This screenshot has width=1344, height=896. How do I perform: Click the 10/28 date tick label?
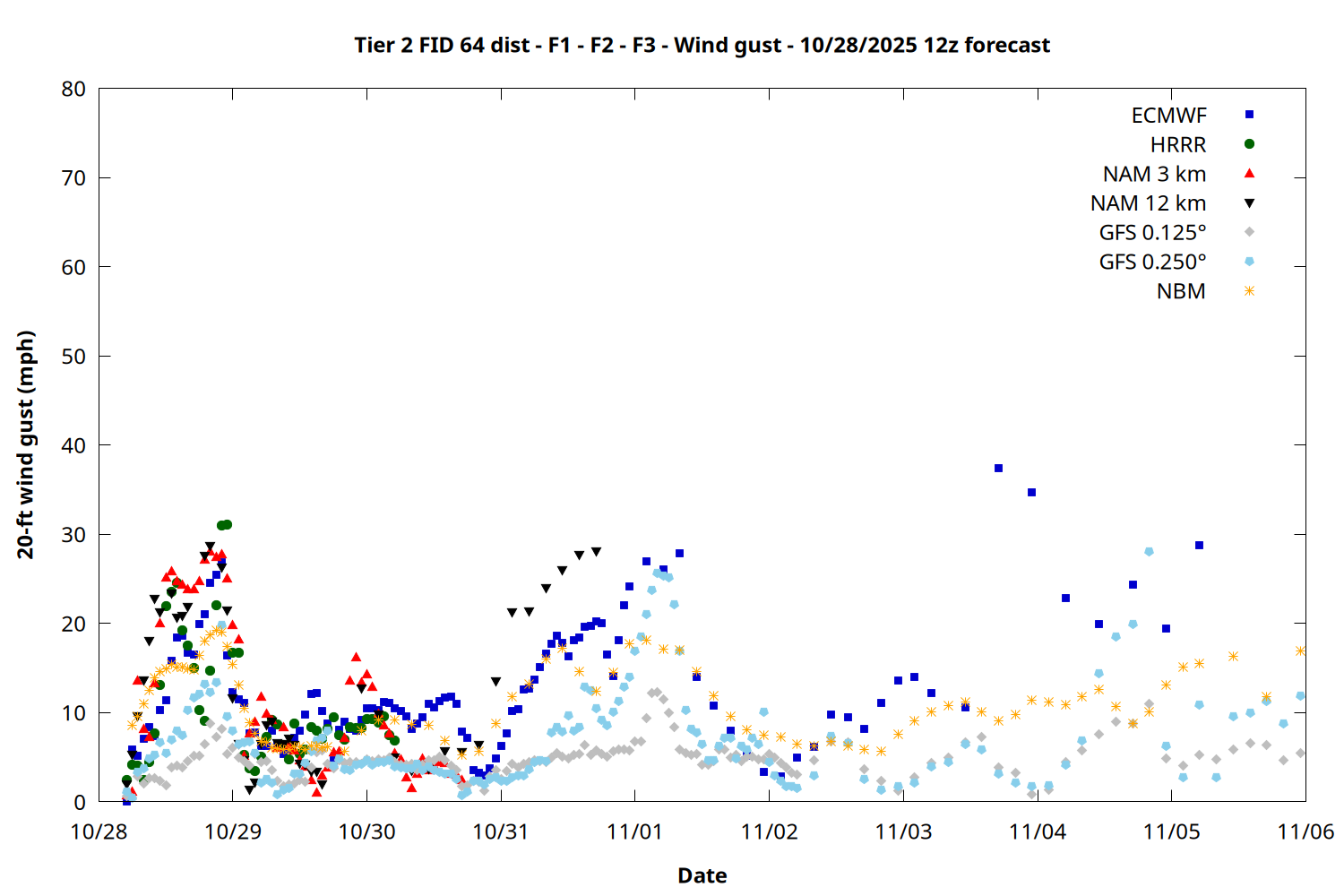(99, 831)
